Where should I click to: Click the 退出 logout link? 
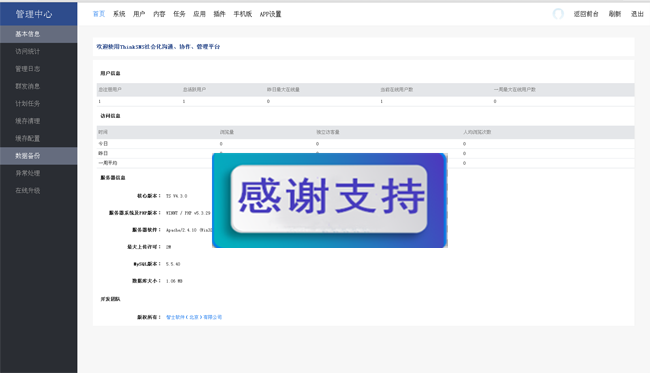(x=637, y=14)
